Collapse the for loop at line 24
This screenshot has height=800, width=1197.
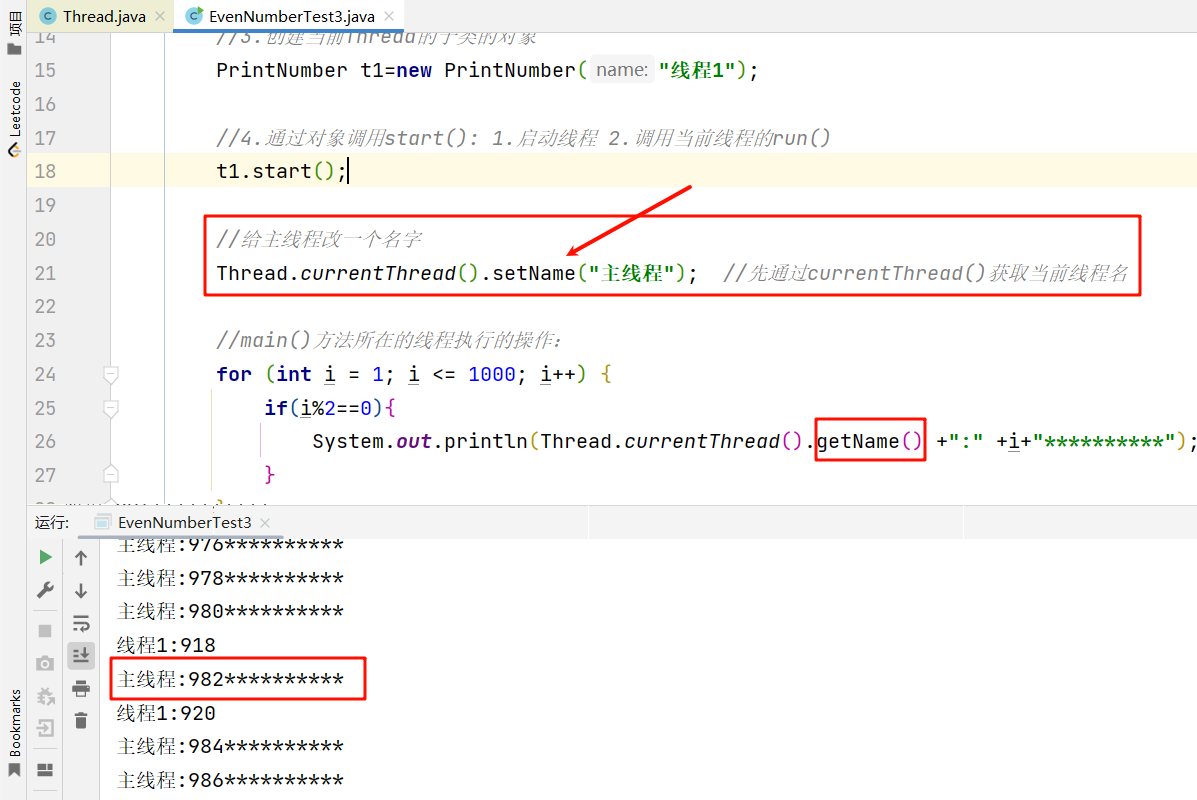tap(110, 374)
